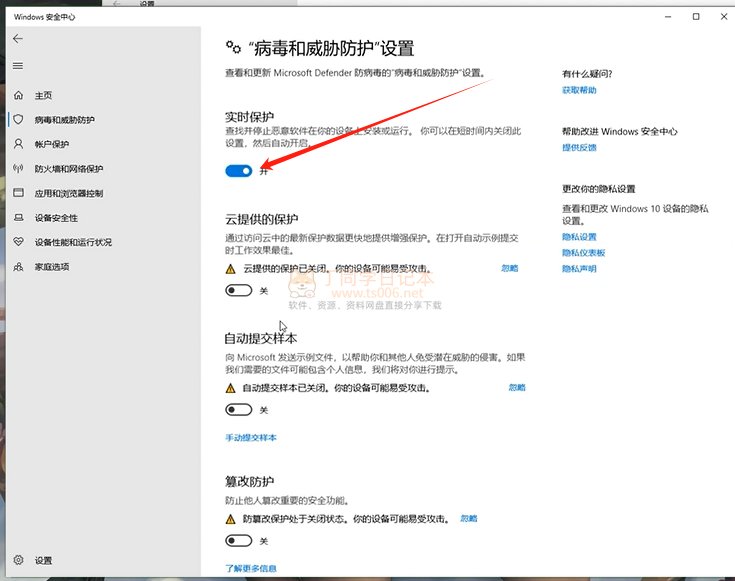Switch on the 篡改防护 toggle
Screen dimensions: 735x581
click(x=238, y=541)
